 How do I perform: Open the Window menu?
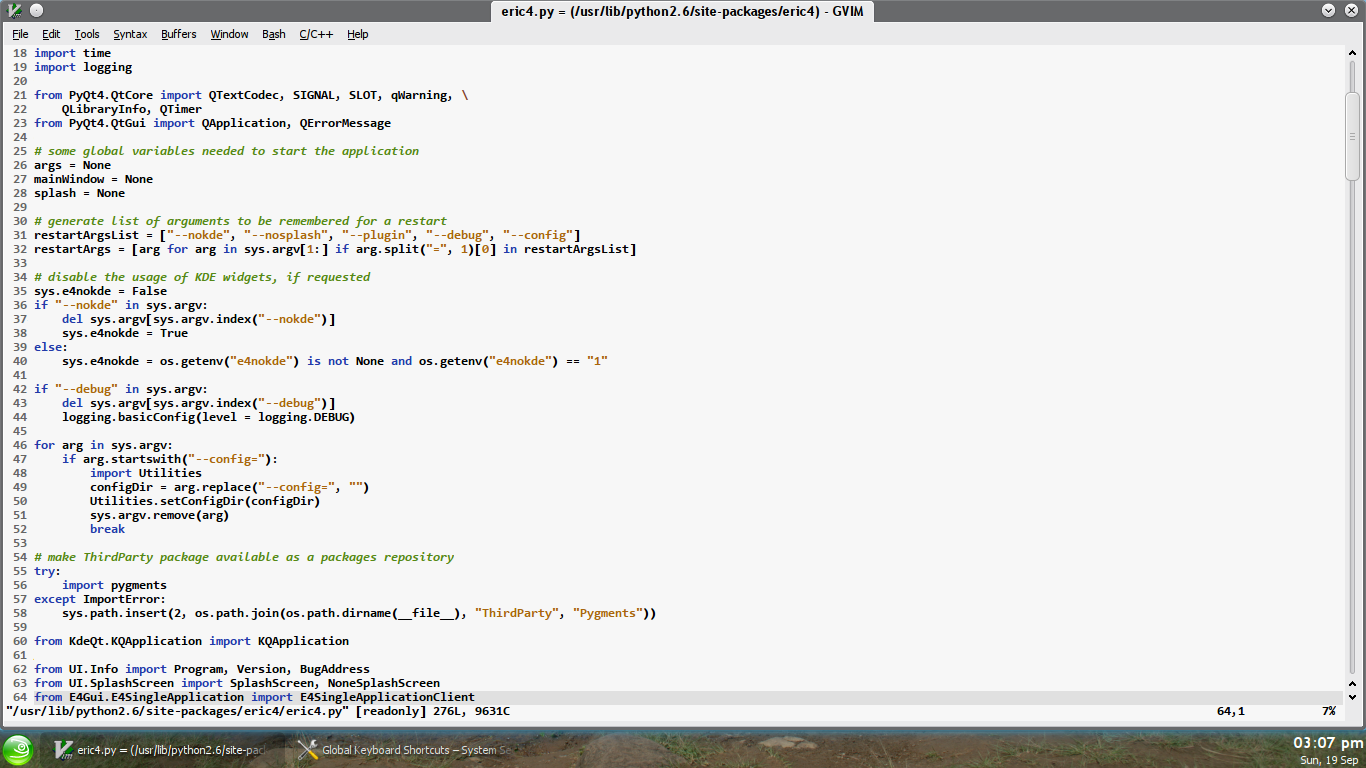(x=229, y=34)
